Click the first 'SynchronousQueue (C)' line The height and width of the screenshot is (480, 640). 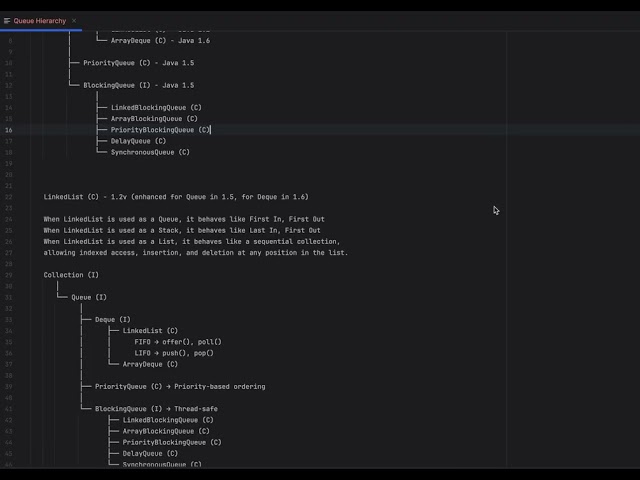tap(150, 152)
